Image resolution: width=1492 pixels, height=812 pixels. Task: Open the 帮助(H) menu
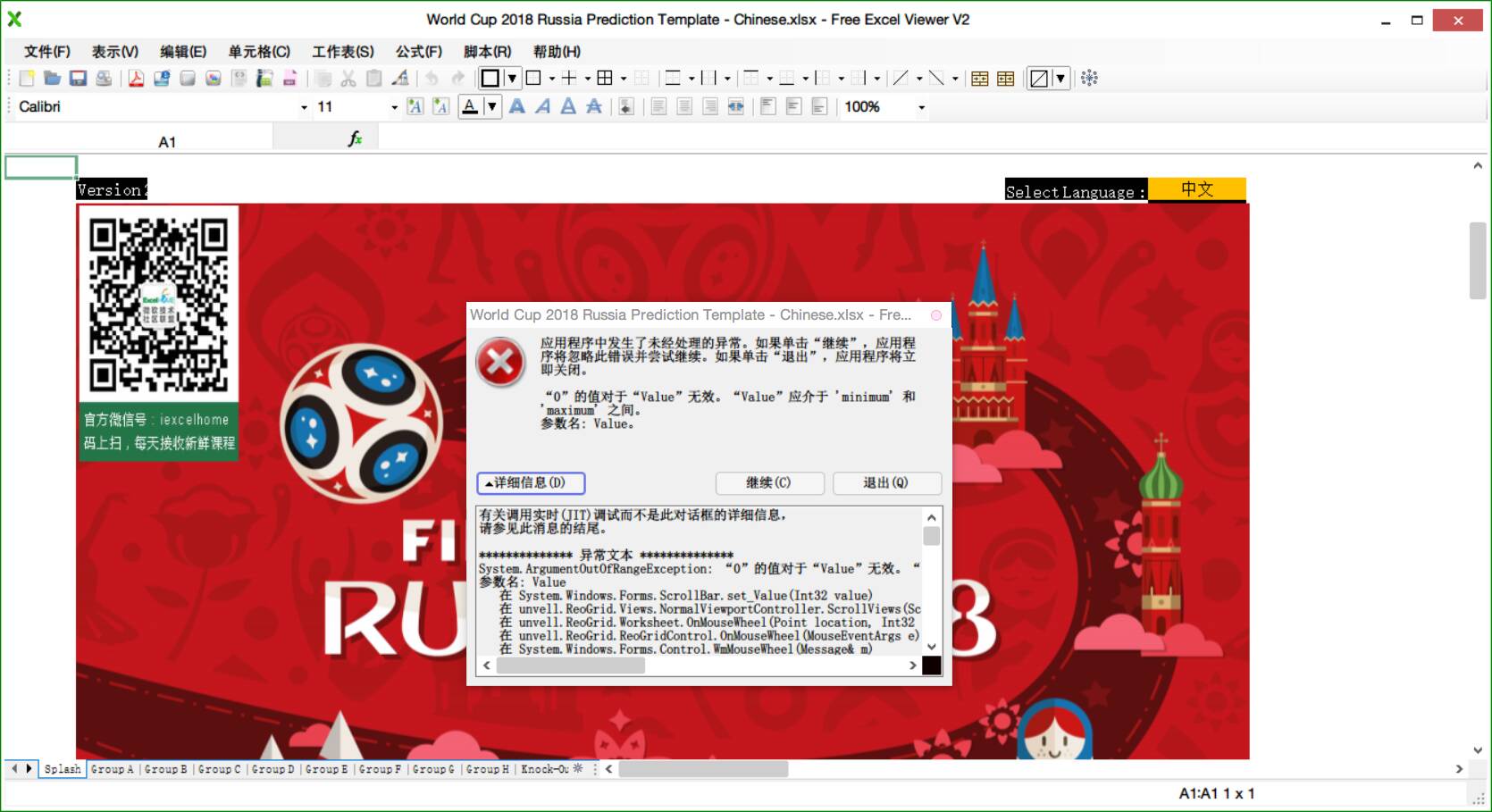coord(557,52)
